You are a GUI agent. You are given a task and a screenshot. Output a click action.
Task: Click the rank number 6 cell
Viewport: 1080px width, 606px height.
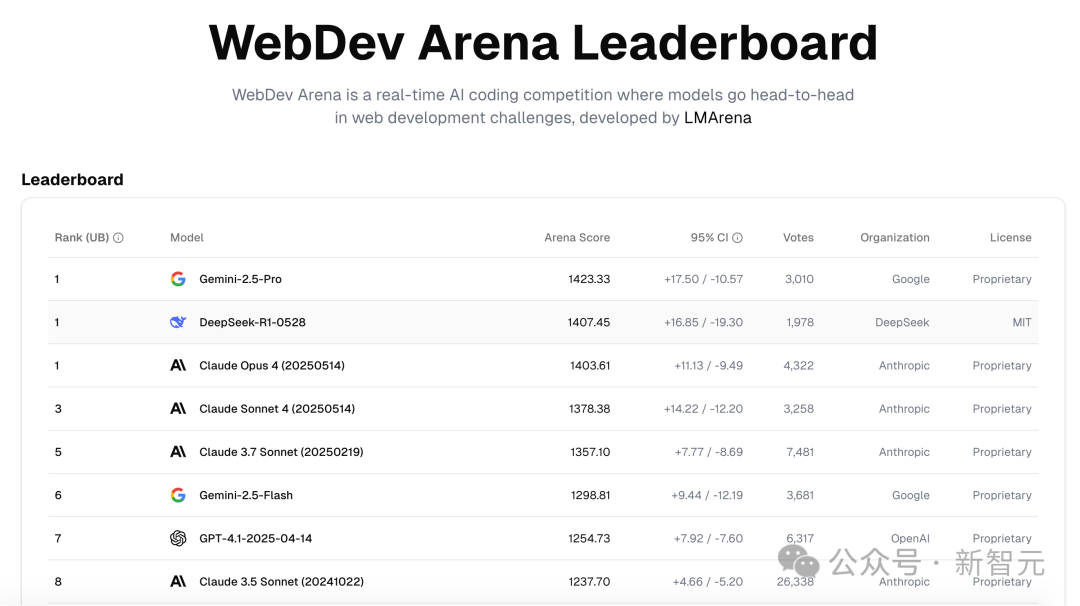coord(59,495)
